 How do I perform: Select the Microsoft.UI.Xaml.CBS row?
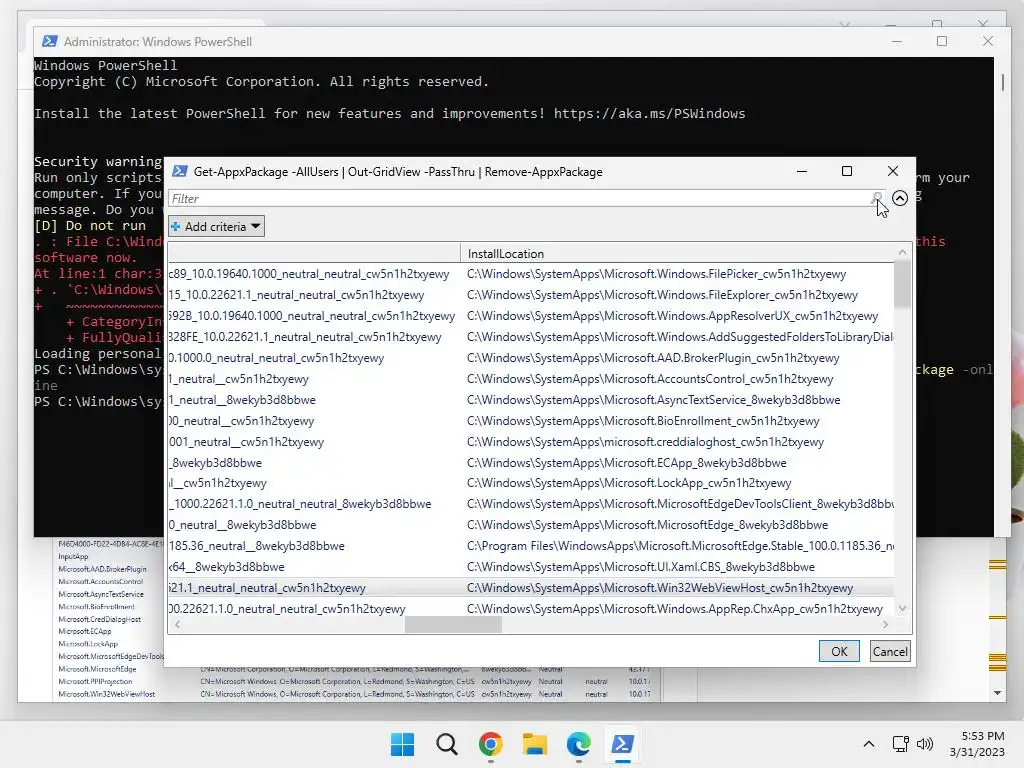[x=530, y=566]
